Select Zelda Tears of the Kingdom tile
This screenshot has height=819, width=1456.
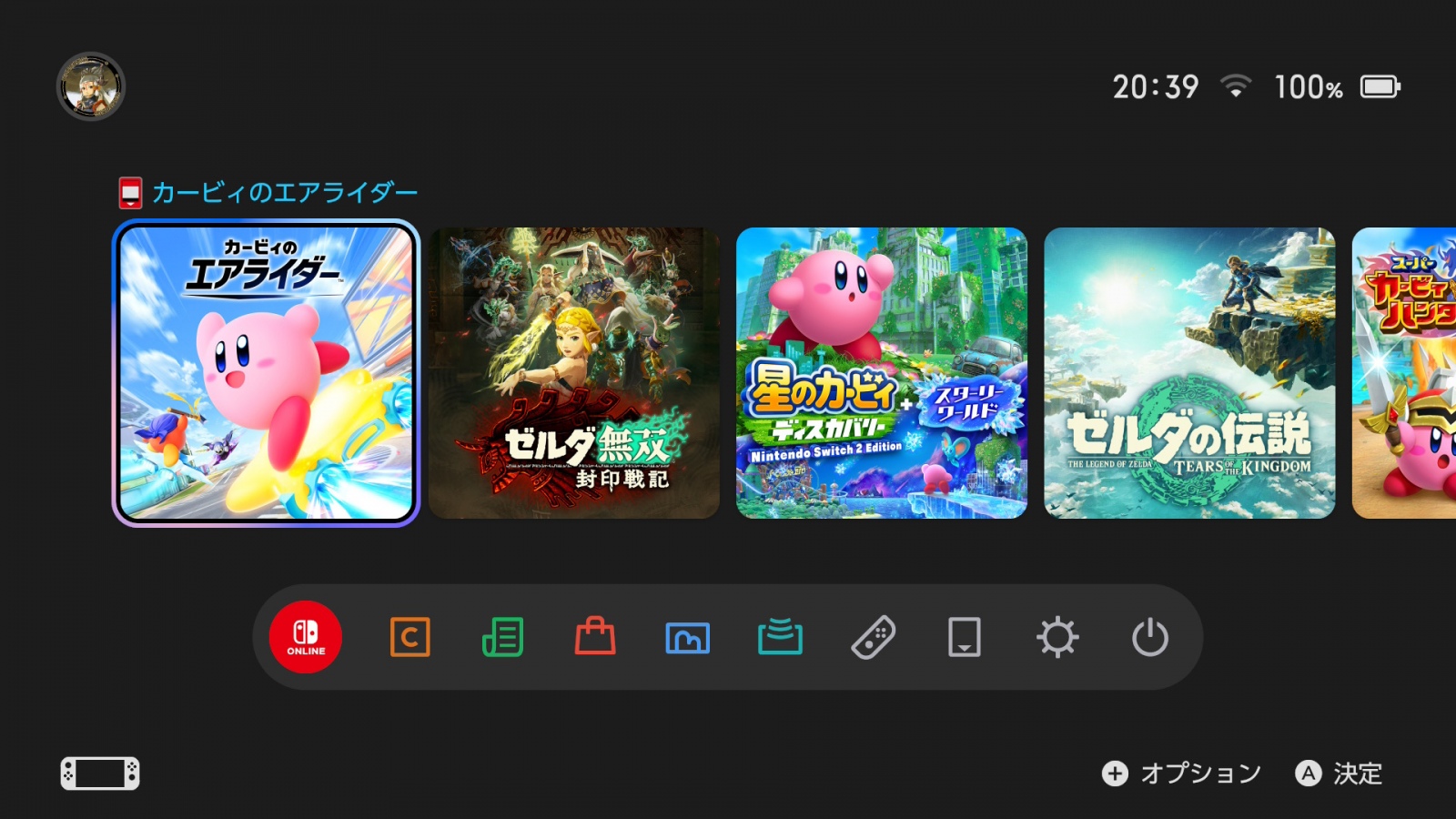tap(1189, 373)
